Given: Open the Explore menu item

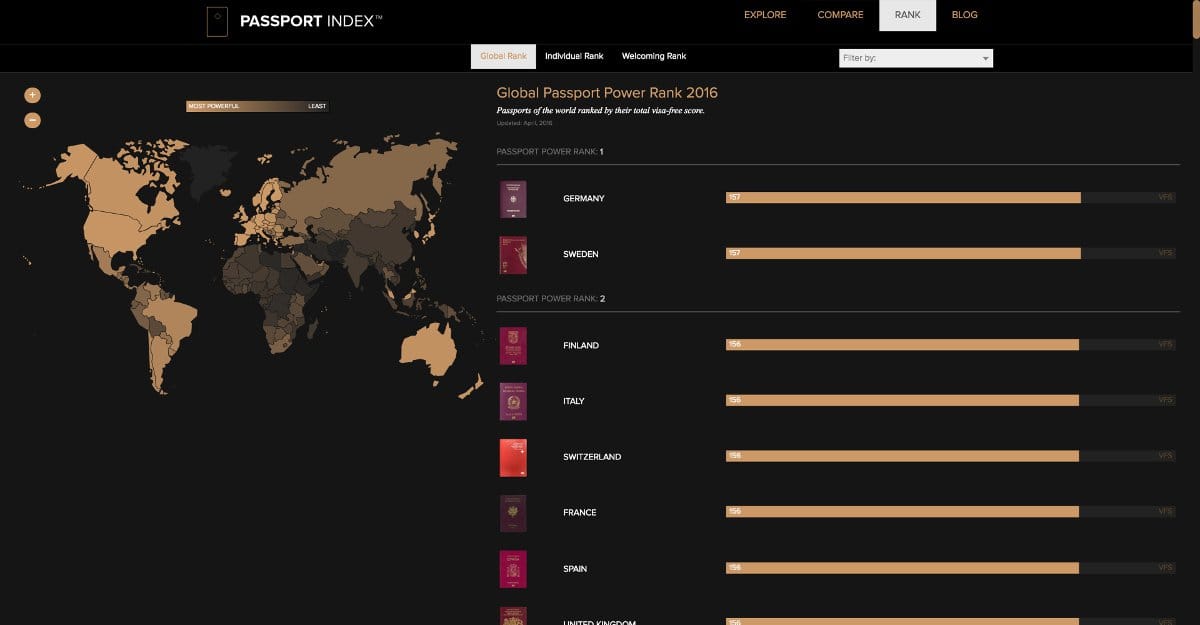Looking at the screenshot, I should pyautogui.click(x=765, y=15).
